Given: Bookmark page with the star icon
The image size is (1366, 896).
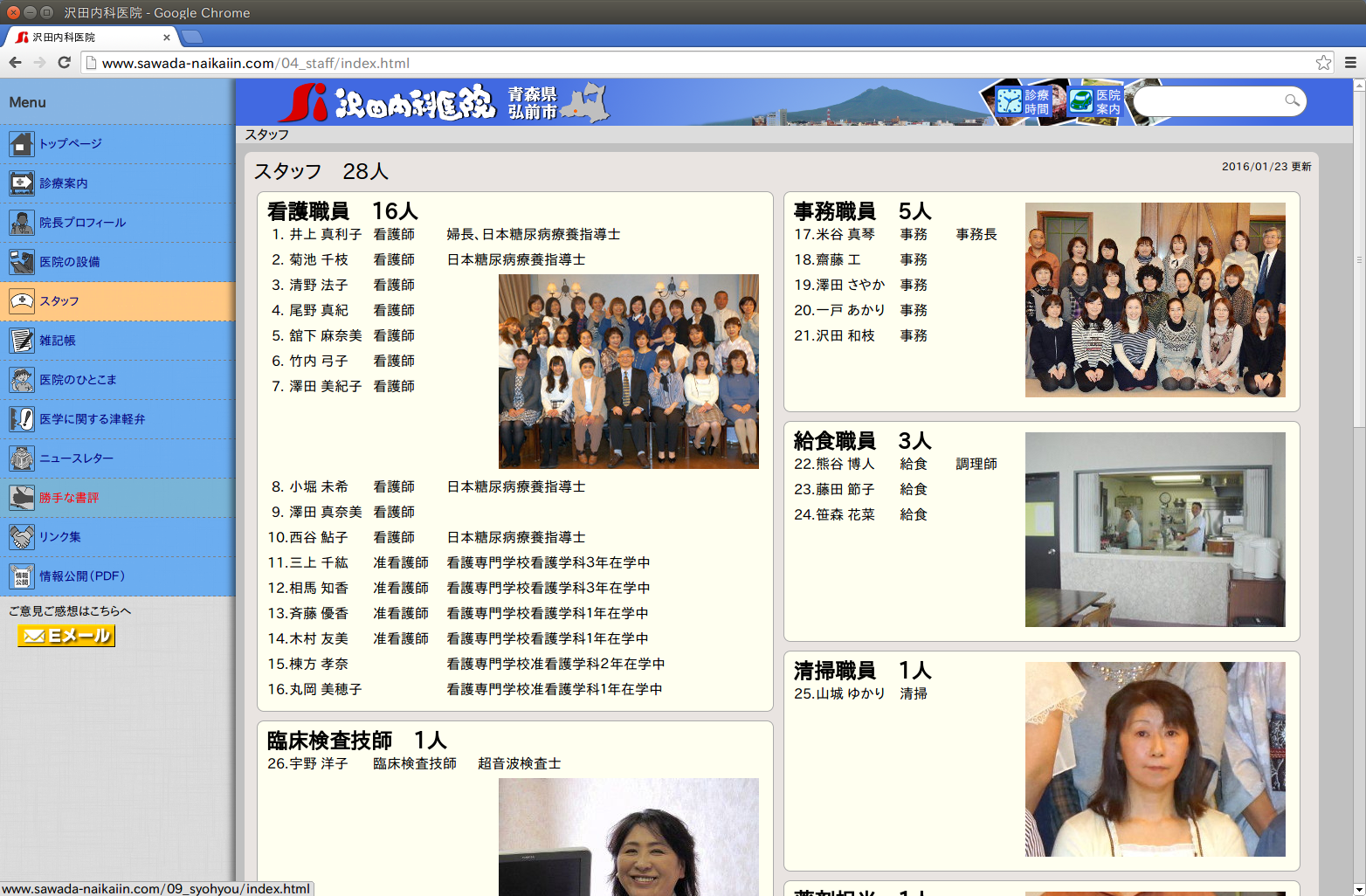Looking at the screenshot, I should coord(1324,63).
